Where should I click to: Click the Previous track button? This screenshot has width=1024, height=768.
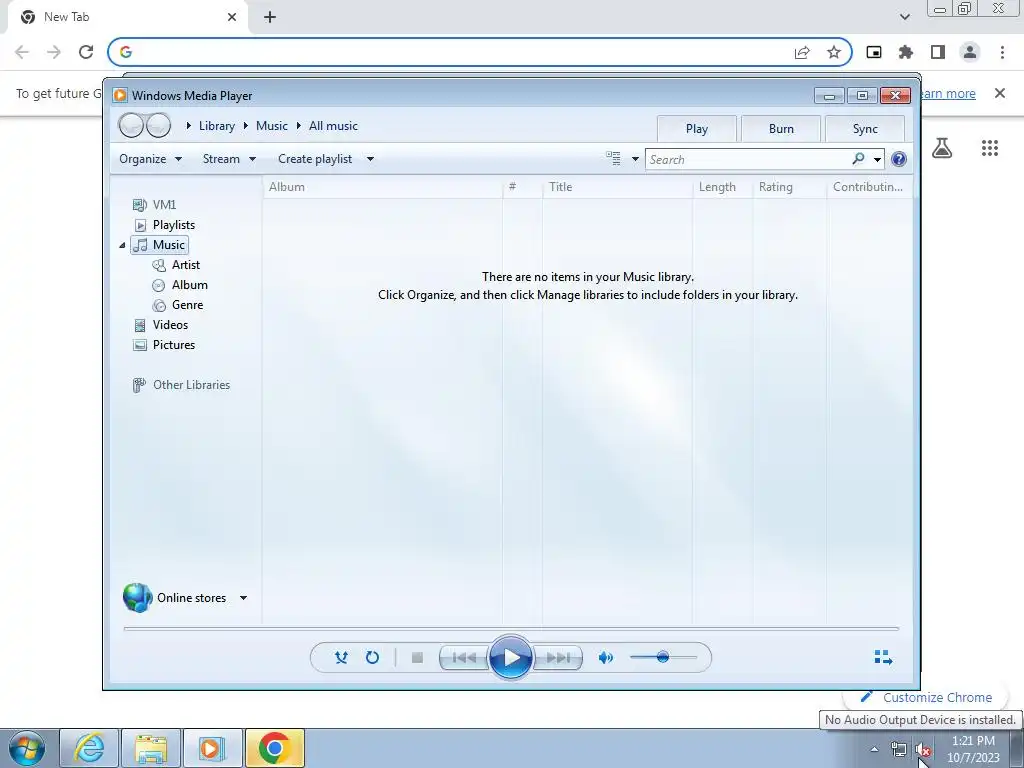pyautogui.click(x=464, y=658)
